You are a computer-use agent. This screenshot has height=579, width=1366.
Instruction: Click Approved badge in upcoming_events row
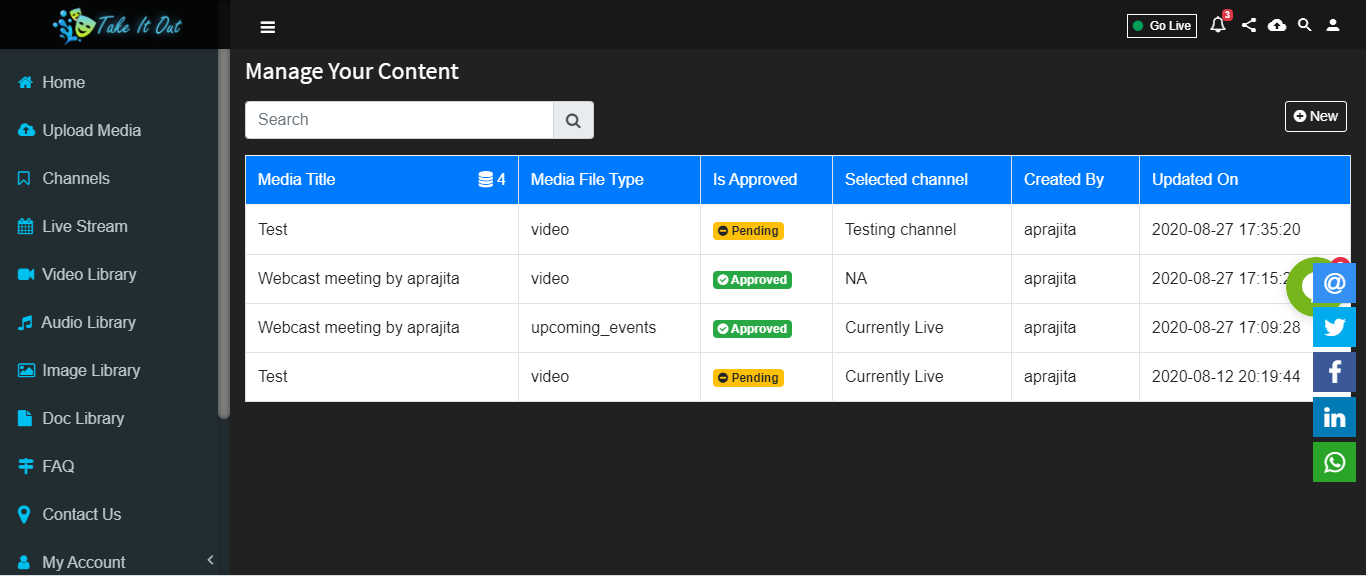(x=752, y=329)
